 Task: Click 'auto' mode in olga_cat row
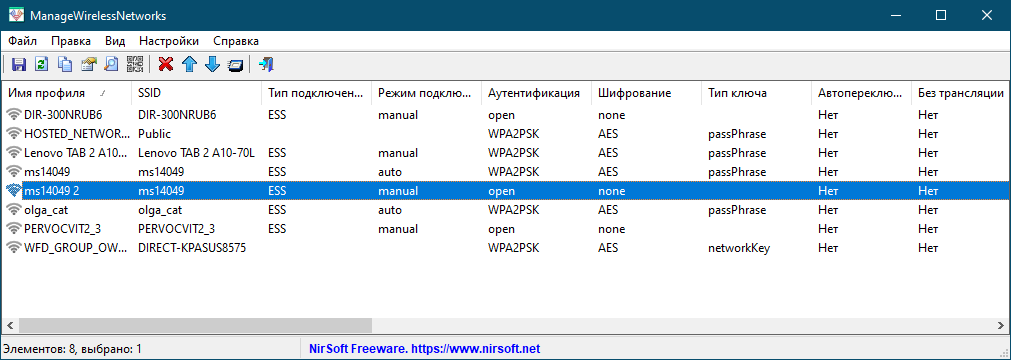point(390,210)
